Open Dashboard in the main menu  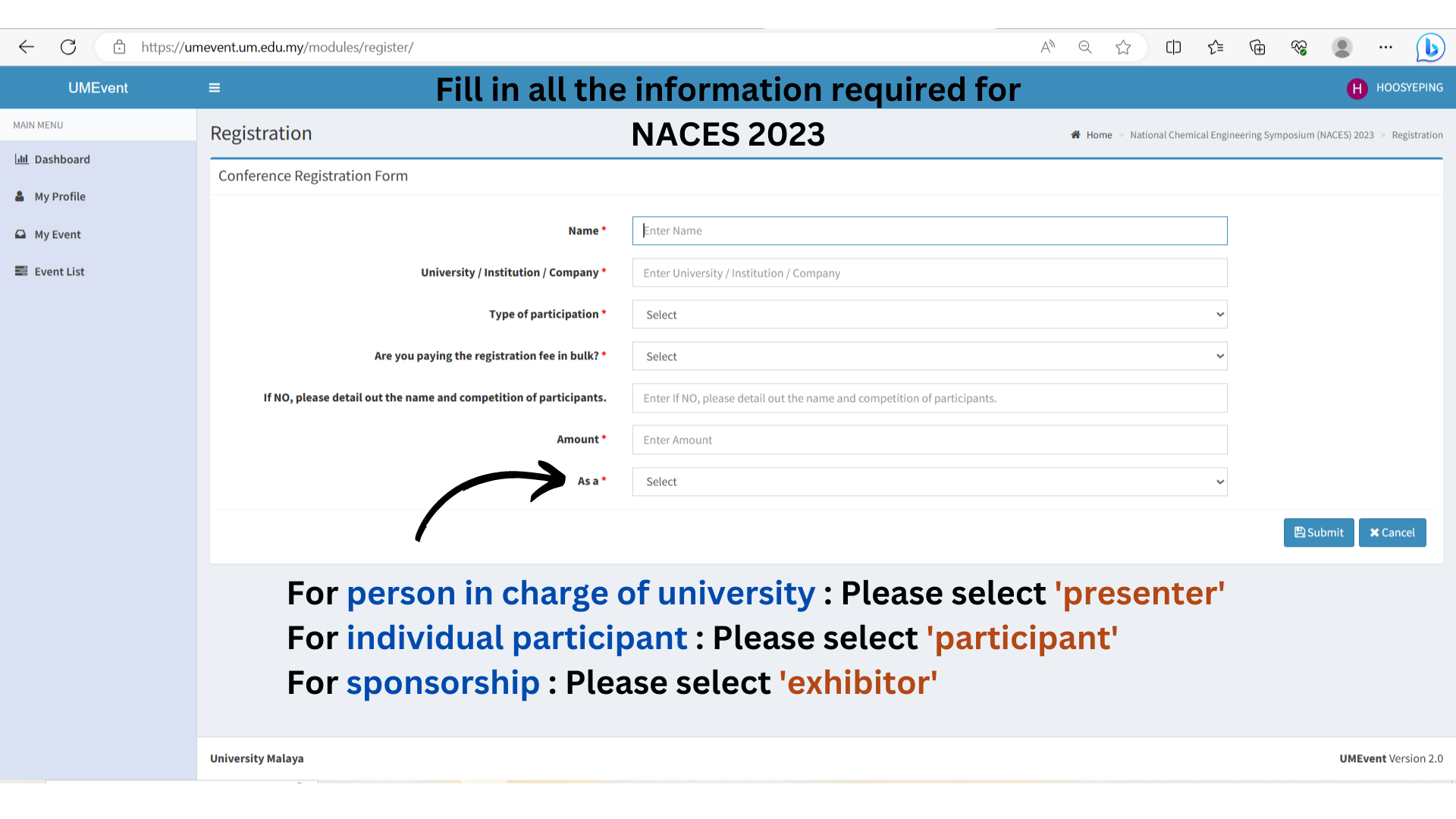[x=61, y=159]
